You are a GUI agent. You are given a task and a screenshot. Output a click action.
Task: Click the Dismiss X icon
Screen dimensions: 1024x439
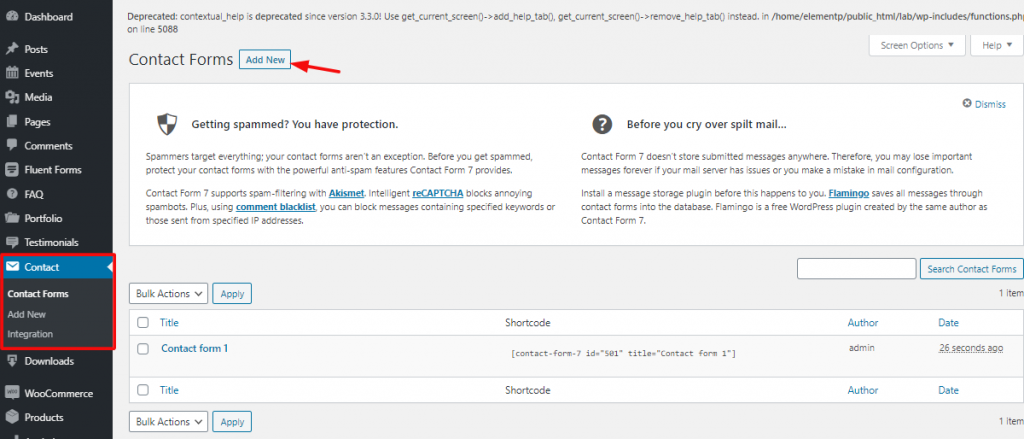967,104
